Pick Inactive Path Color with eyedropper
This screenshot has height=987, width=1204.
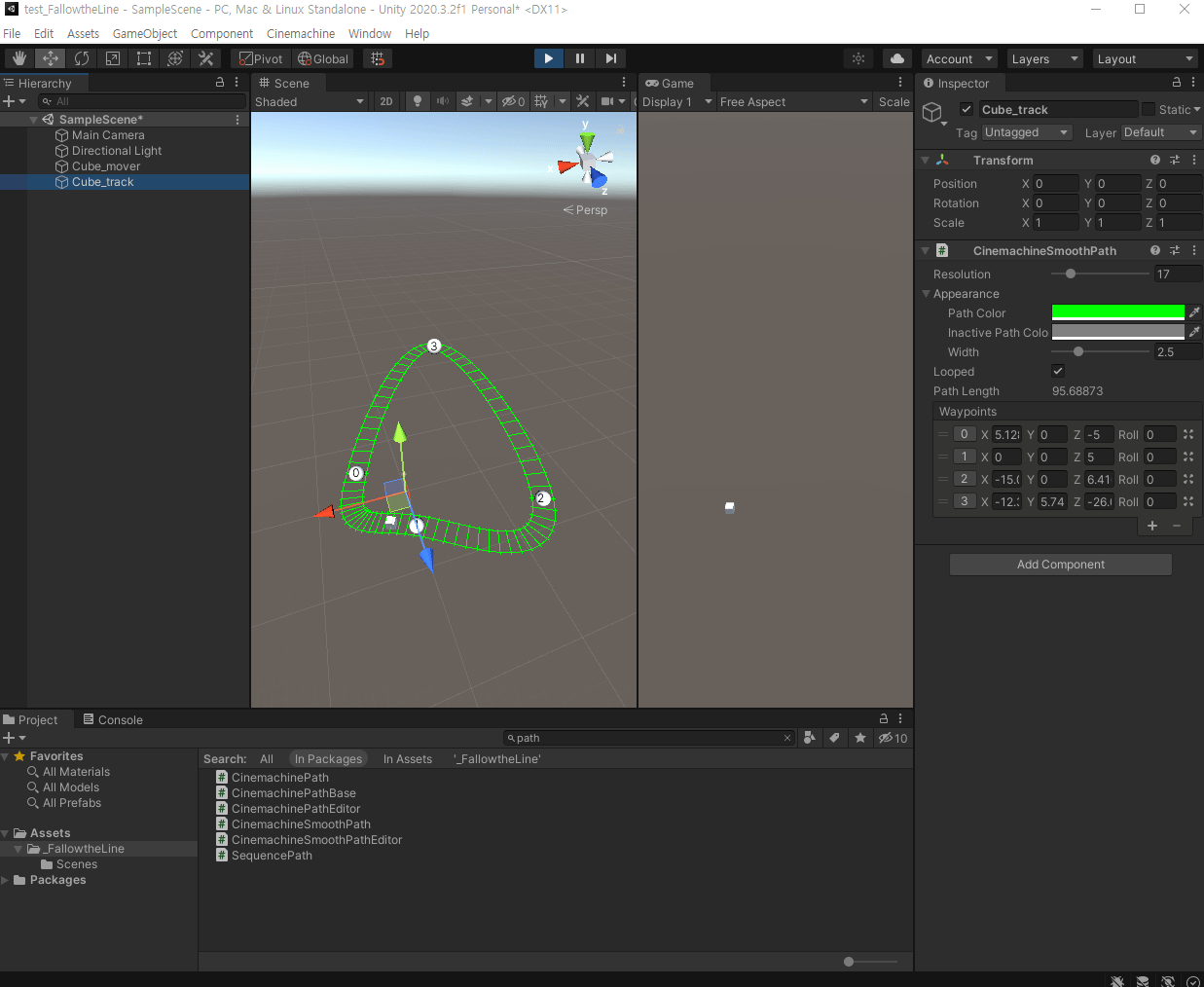pos(1194,332)
